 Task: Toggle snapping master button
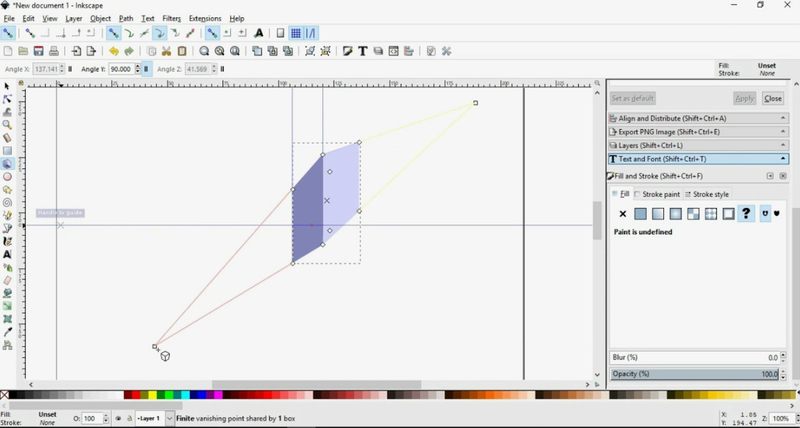pyautogui.click(x=8, y=33)
